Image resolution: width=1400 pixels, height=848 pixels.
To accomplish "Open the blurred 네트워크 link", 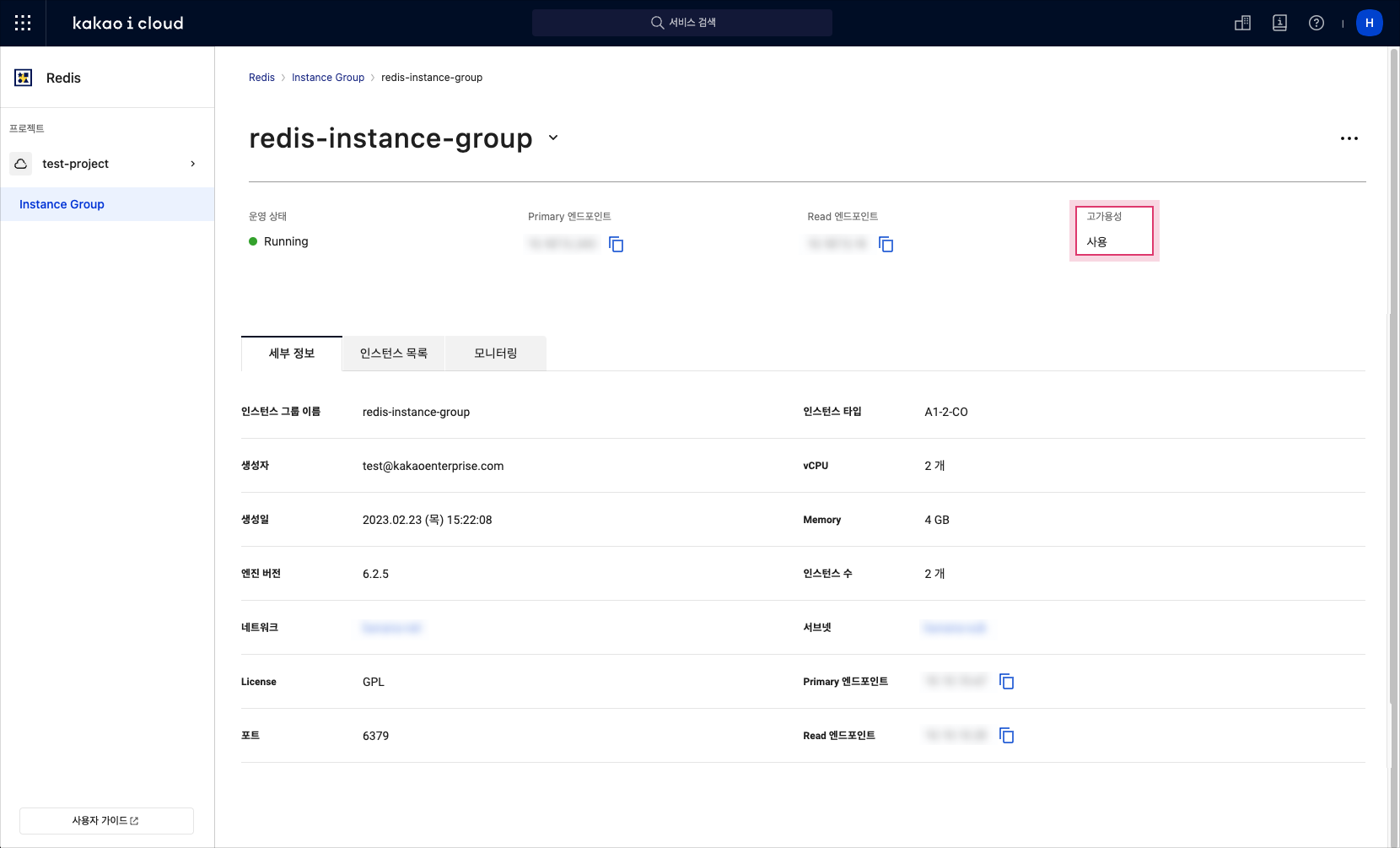I will [x=392, y=628].
